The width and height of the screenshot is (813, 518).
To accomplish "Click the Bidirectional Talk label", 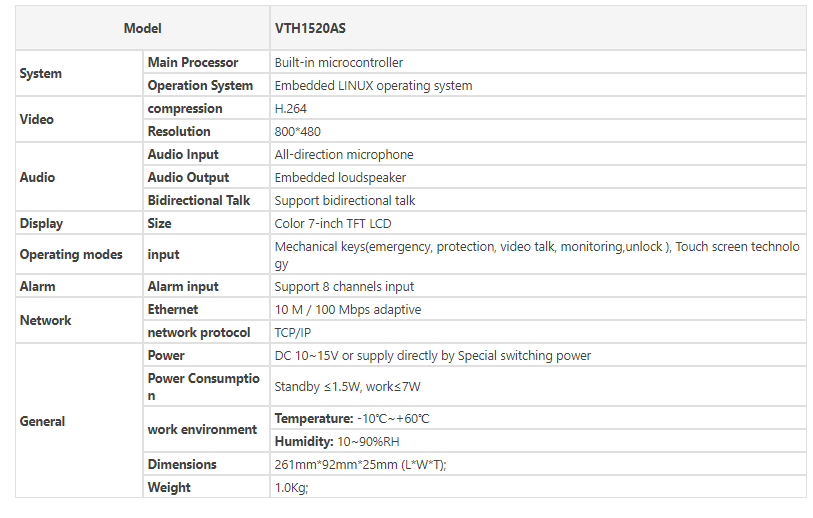I will [x=199, y=200].
